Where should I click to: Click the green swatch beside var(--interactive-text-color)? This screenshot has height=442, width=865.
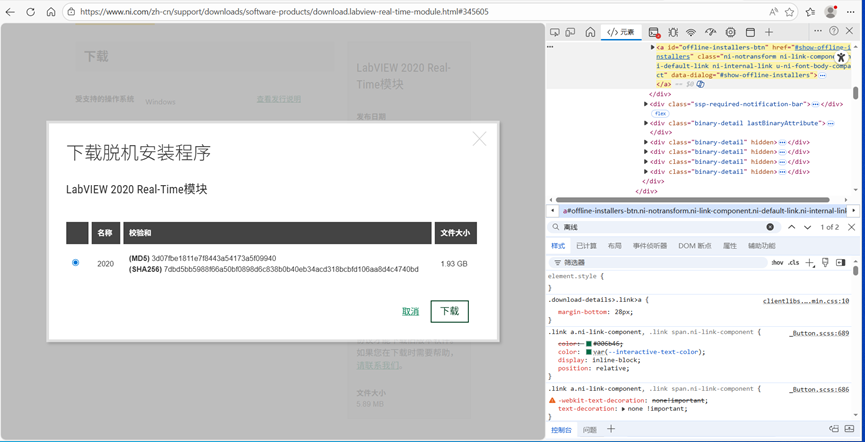click(x=589, y=352)
